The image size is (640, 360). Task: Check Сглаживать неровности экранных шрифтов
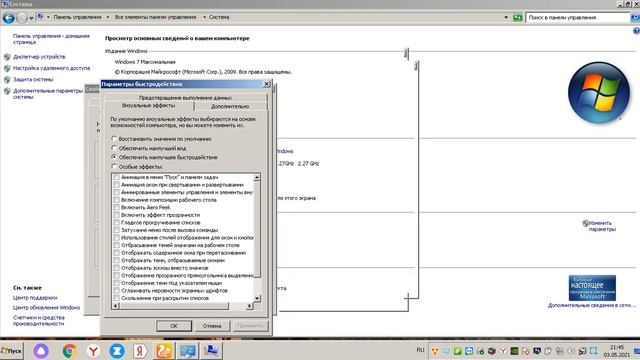116,290
